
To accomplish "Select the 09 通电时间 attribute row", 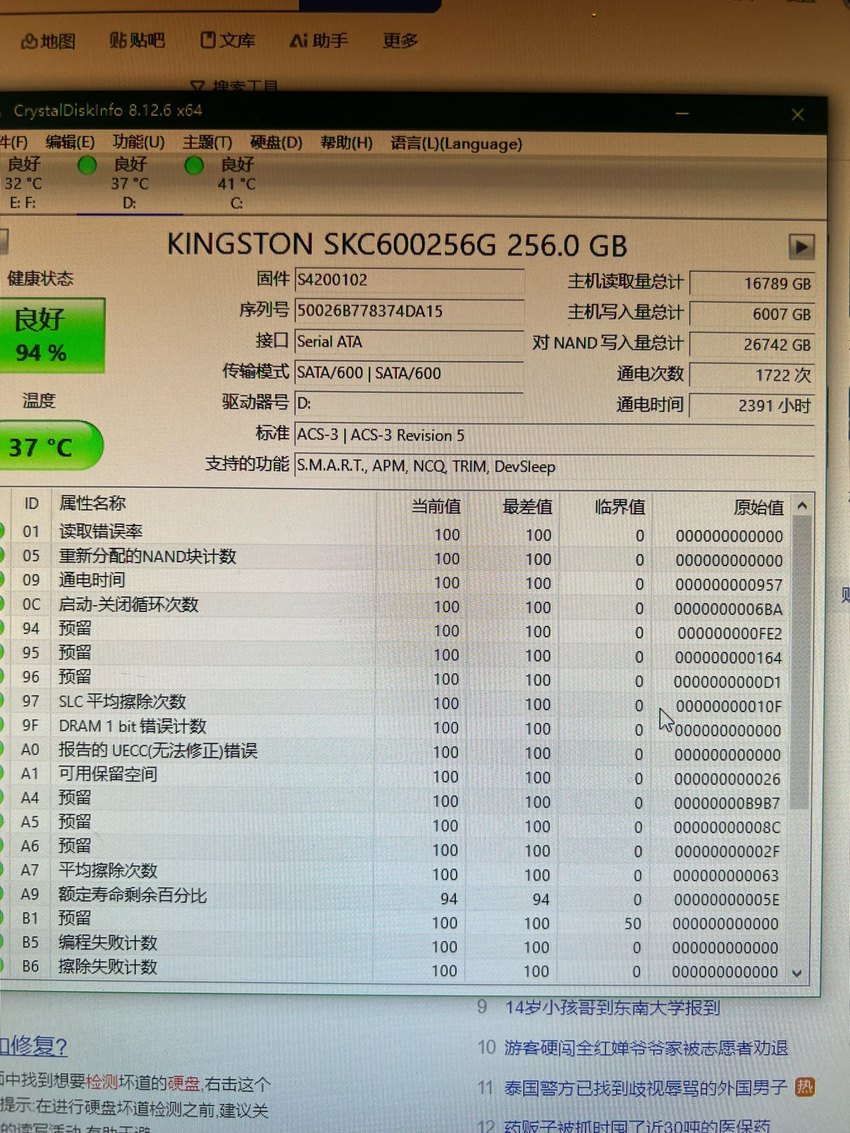I will click(394, 581).
